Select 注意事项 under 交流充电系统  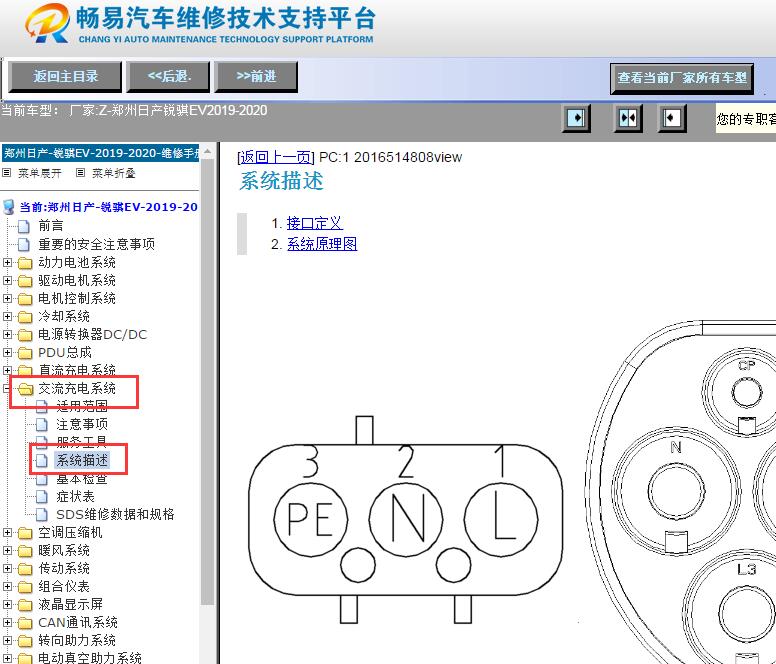click(x=82, y=425)
